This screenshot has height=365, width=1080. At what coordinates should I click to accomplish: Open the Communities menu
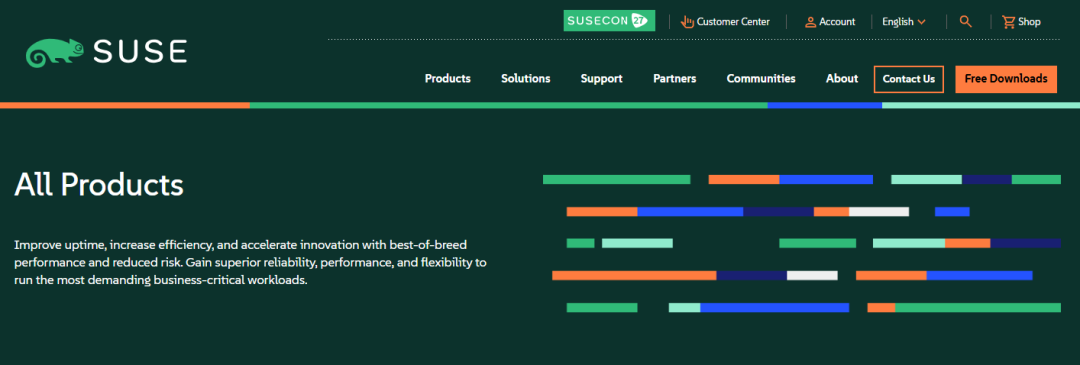click(761, 79)
